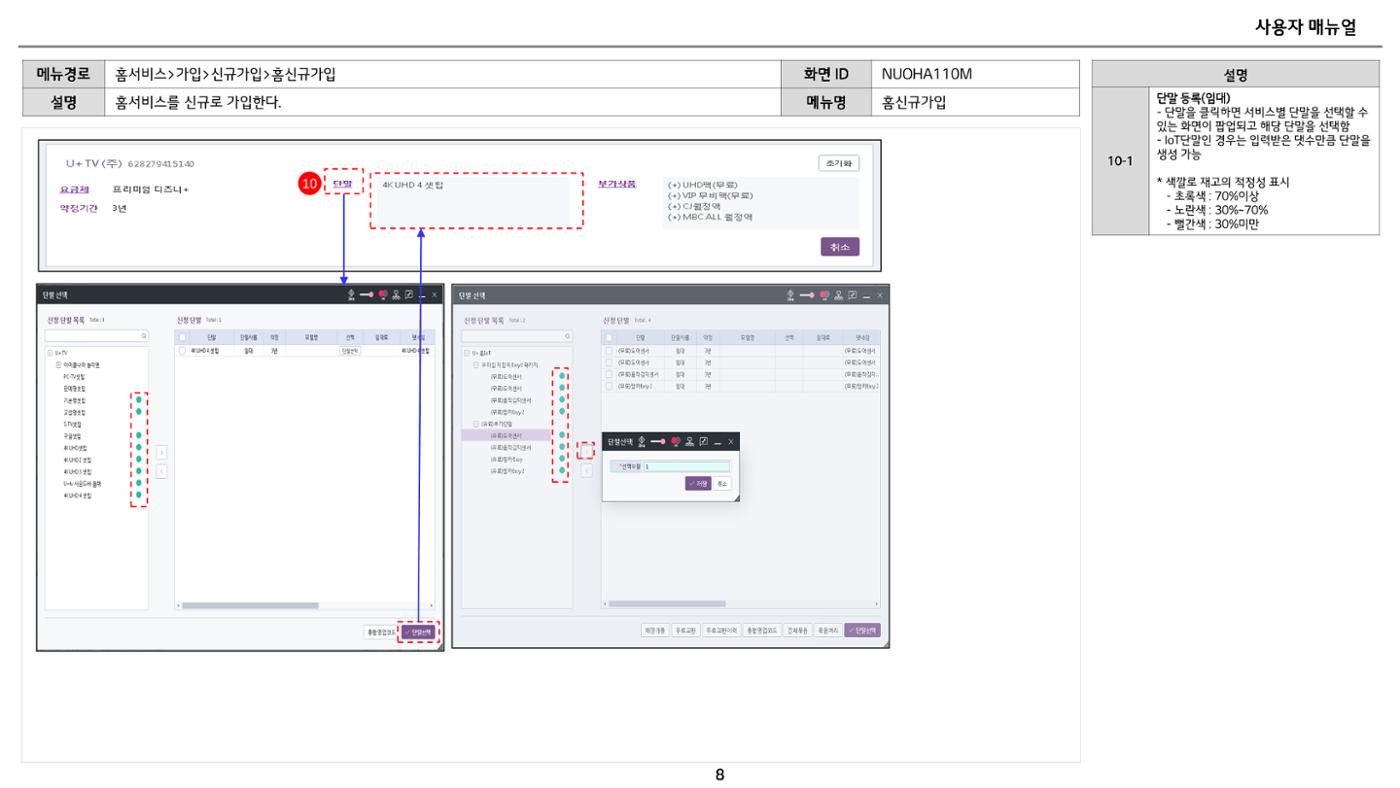Click org-chart icon in IoT 단말 선택 title bar
This screenshot has height=788, width=1400.
838,295
